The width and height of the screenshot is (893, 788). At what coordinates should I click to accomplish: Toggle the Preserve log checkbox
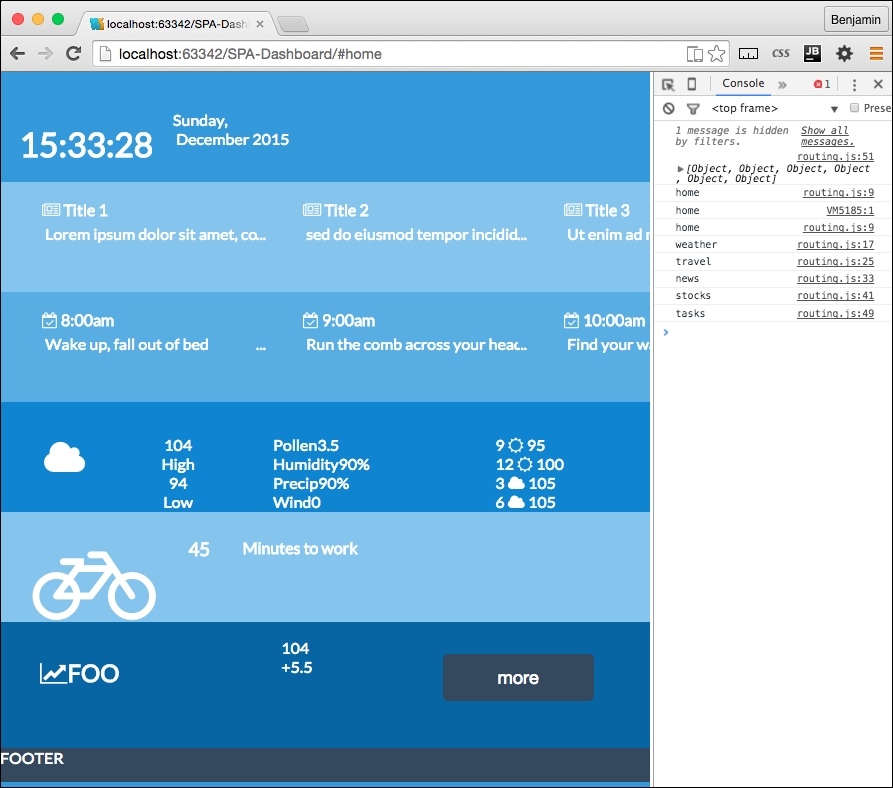tap(854, 108)
